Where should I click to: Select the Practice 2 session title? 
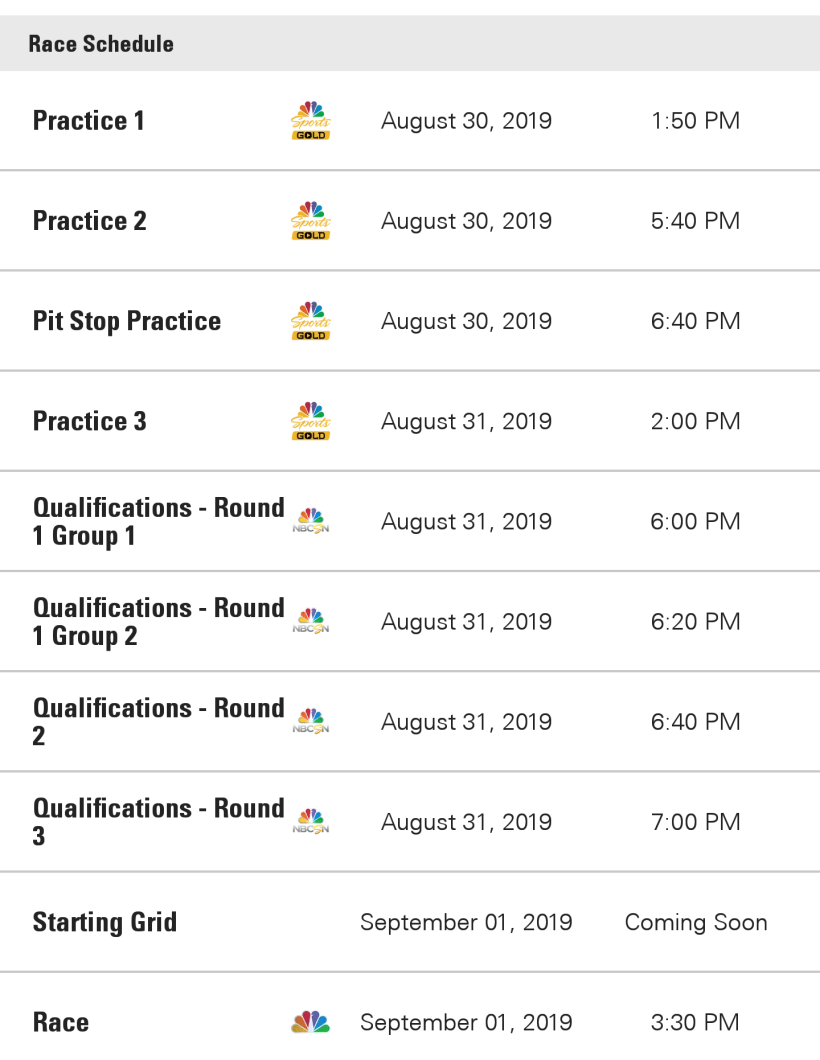90,221
